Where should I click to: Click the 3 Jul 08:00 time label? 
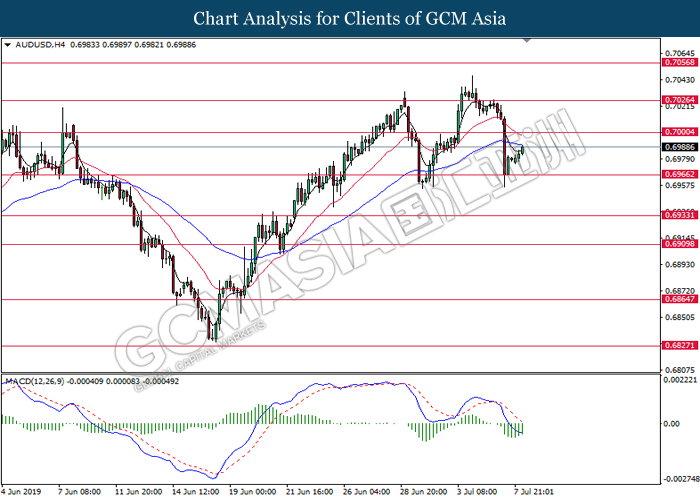[477, 492]
